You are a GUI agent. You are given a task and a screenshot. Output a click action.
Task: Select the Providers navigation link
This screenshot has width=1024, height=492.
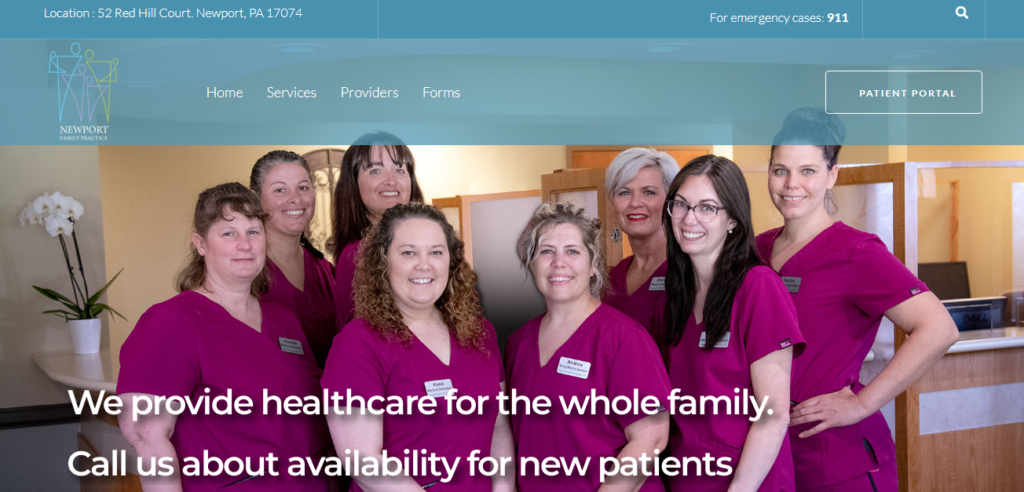tap(369, 93)
